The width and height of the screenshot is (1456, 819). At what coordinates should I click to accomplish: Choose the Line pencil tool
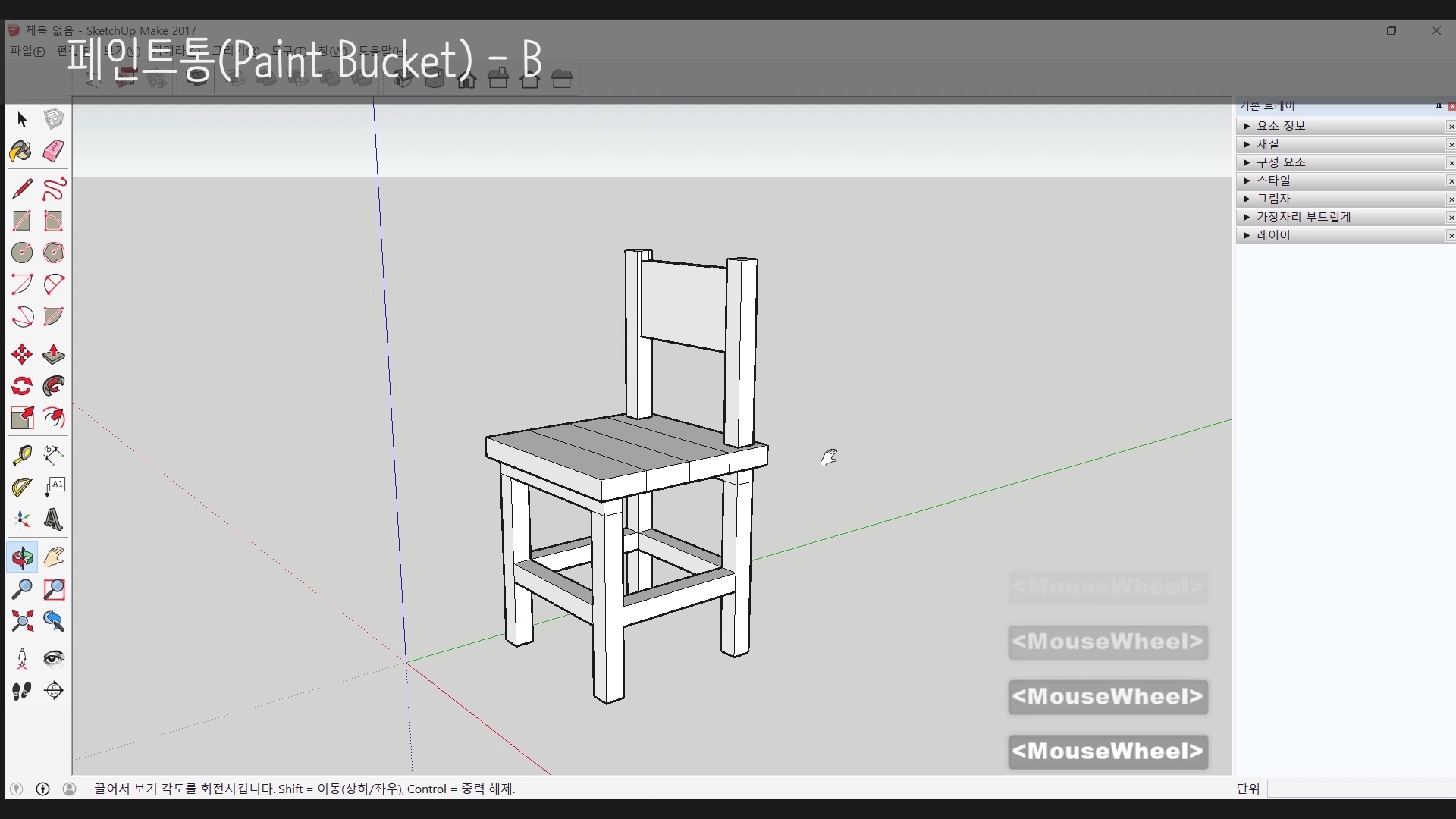(x=21, y=189)
